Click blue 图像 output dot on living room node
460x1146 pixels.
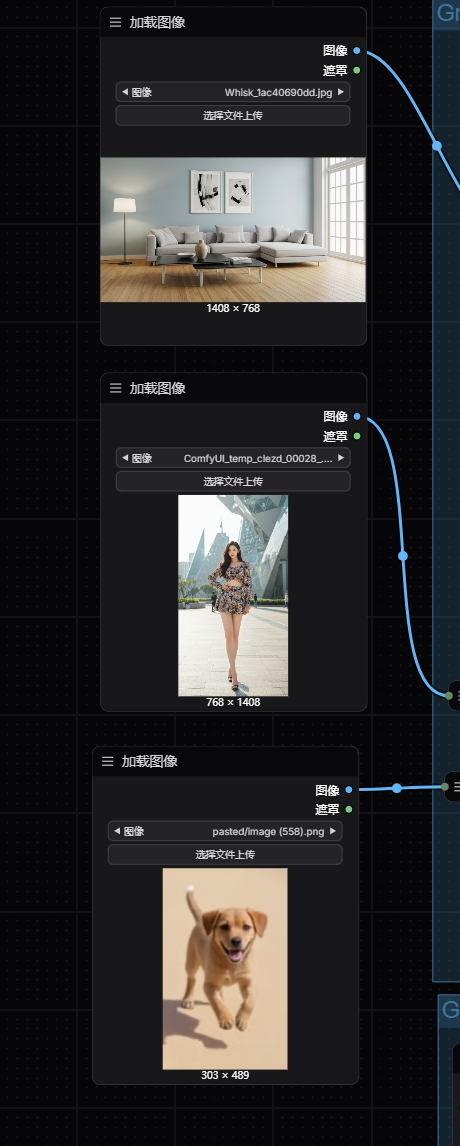[357, 50]
